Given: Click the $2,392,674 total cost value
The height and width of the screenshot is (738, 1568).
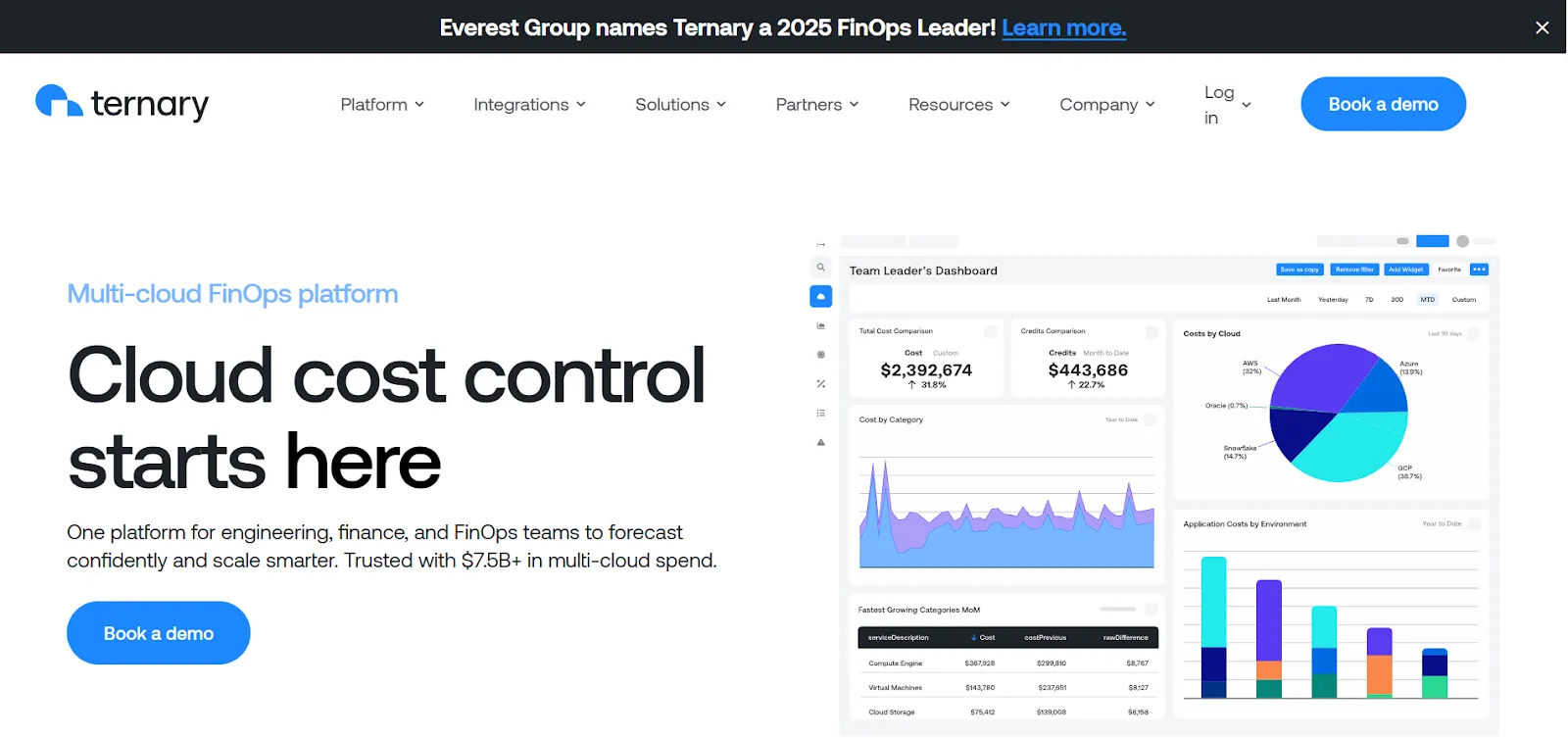Looking at the screenshot, I should [x=926, y=369].
